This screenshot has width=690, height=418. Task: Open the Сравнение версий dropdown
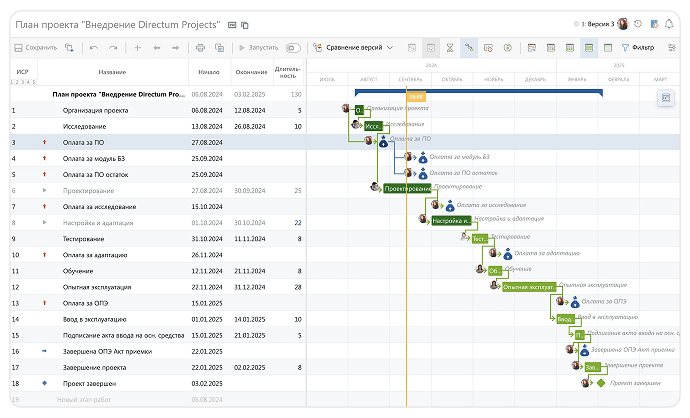352,47
